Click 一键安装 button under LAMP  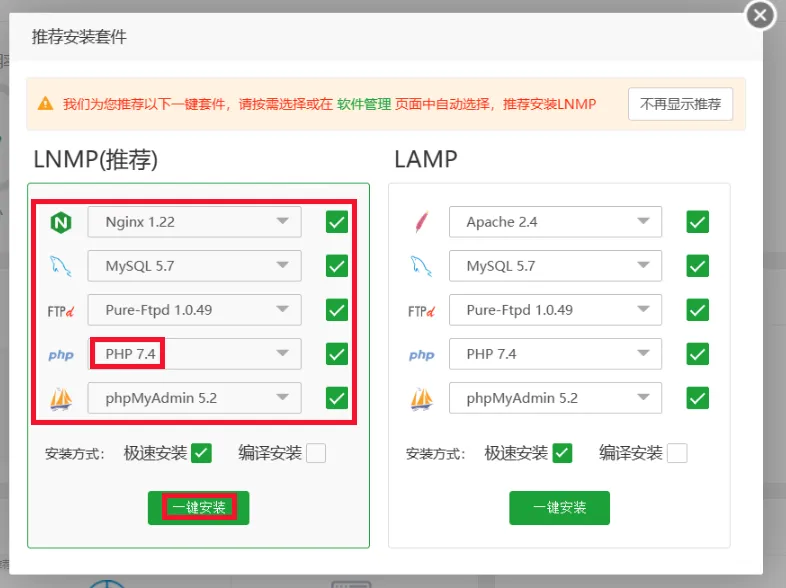(559, 508)
